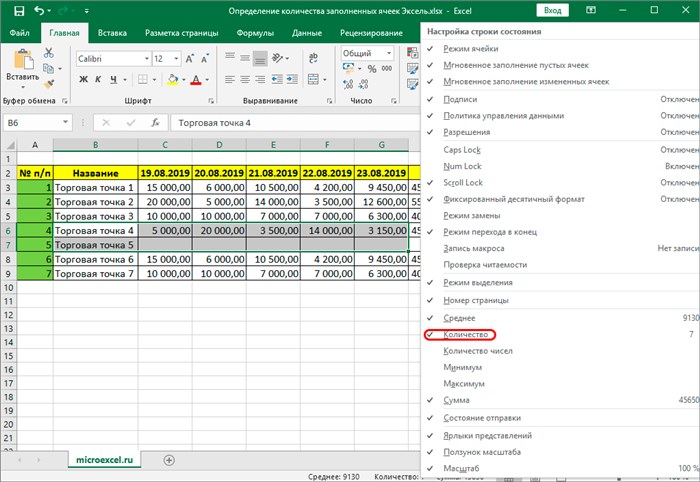This screenshot has width=700, height=482.
Task: Click the Decrease Indent icon
Action: 277,79
